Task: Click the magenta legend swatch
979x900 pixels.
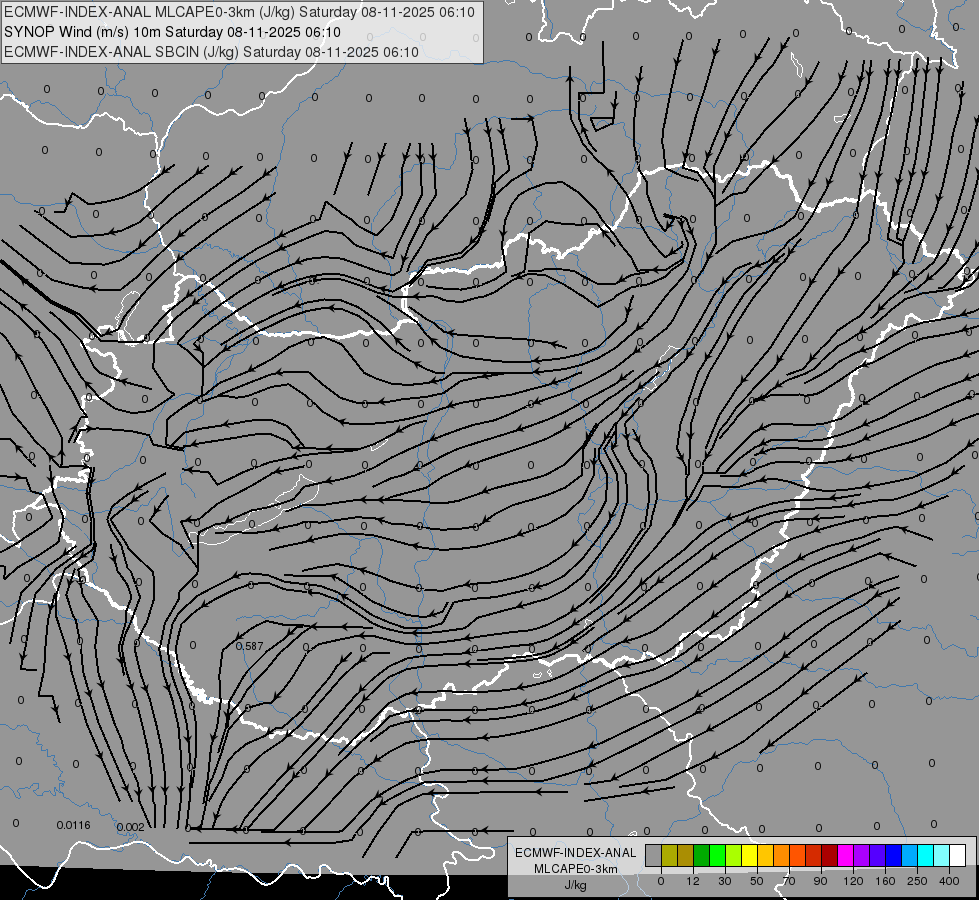Action: [845, 855]
